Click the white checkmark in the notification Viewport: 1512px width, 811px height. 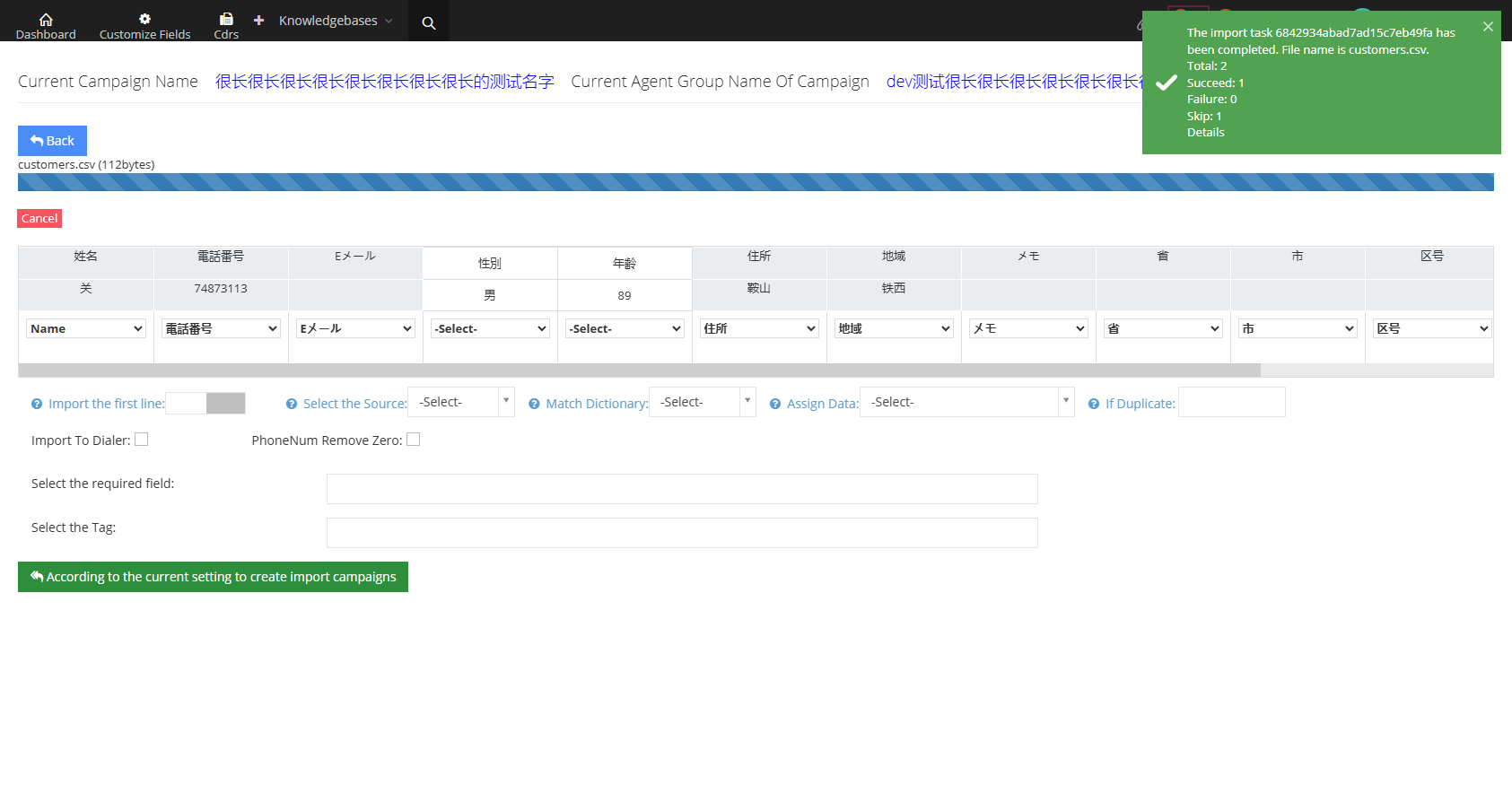tap(1167, 83)
